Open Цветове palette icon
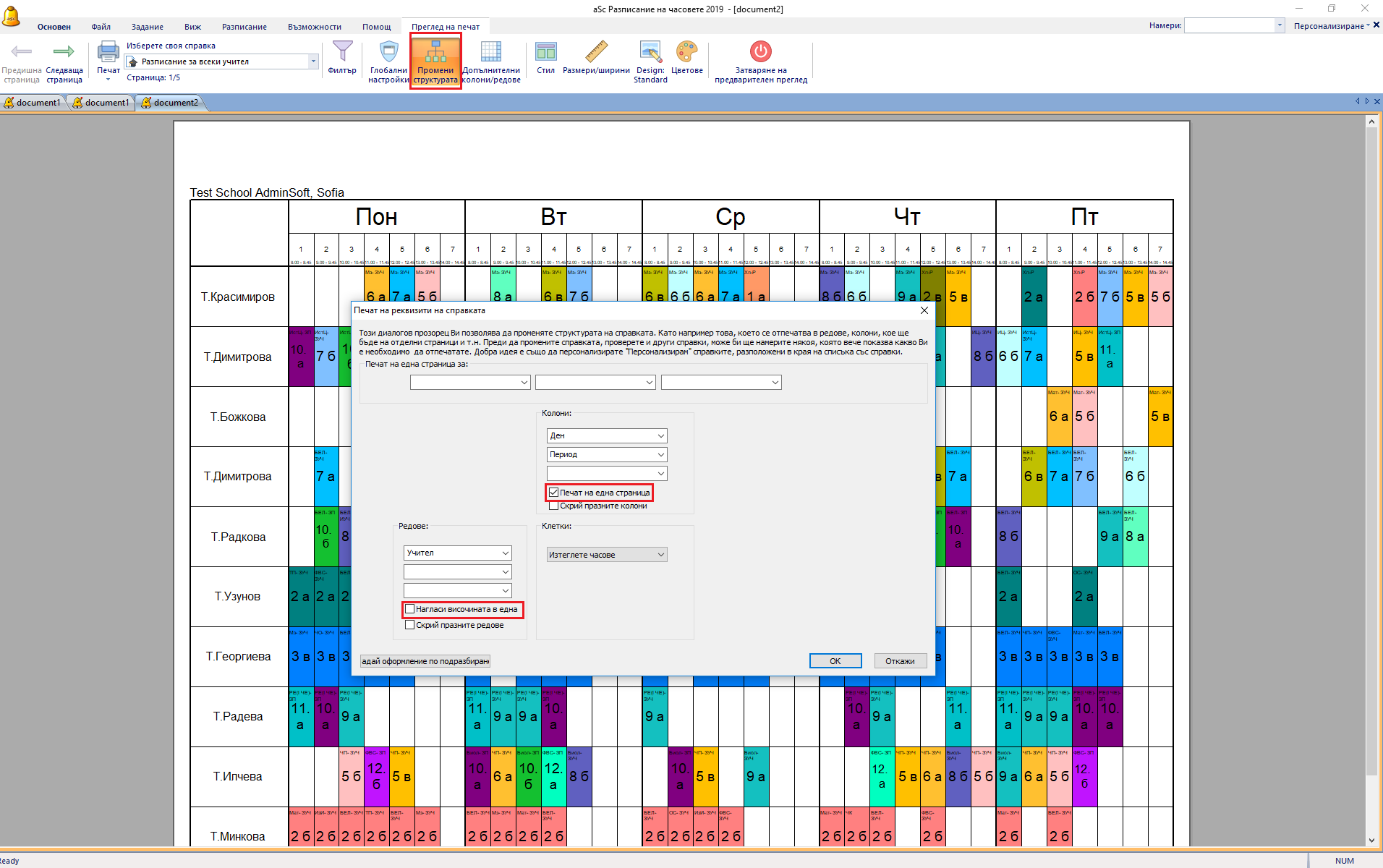This screenshot has width=1383, height=868. [x=686, y=51]
